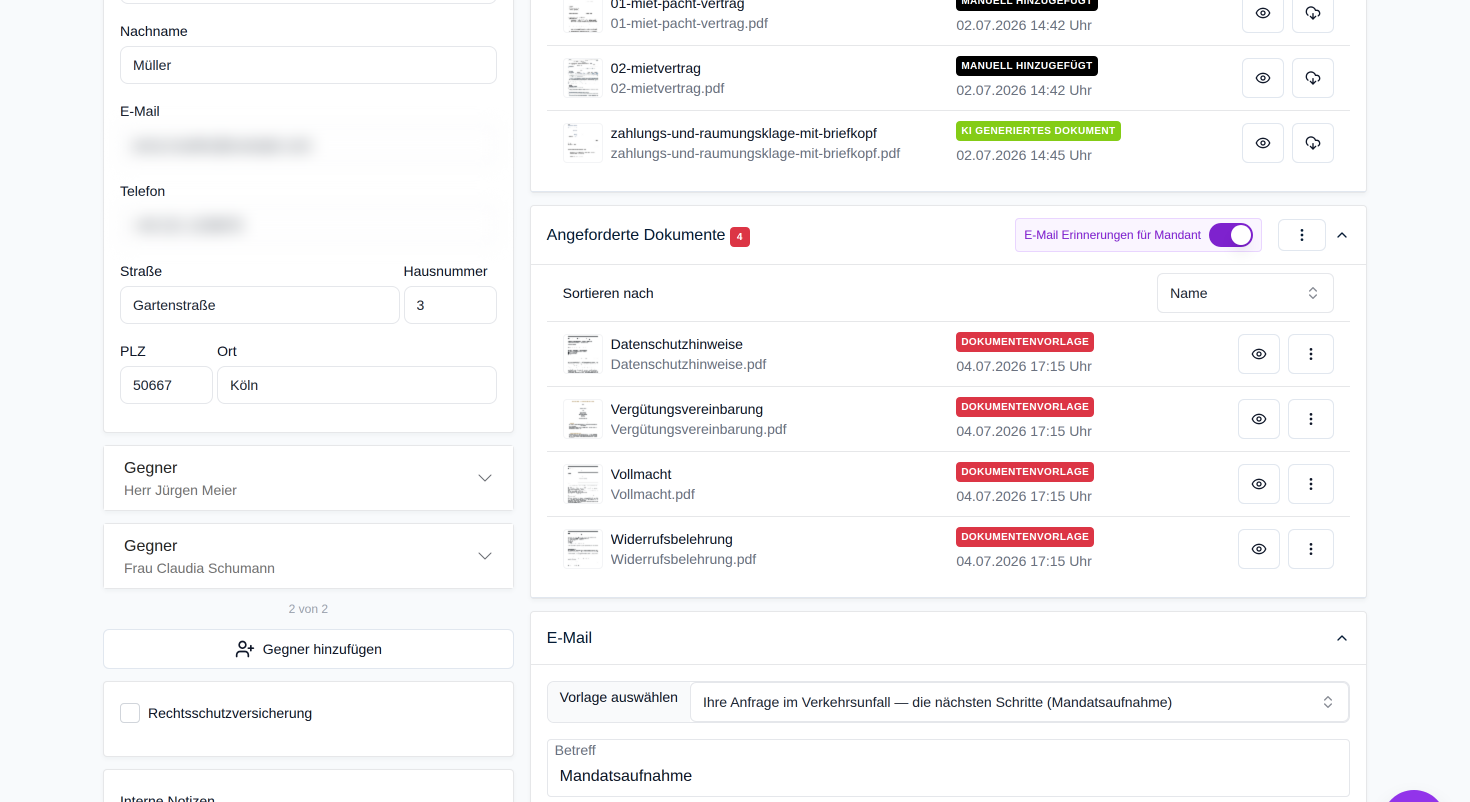
Task: Click the file name Vollmacht.pdf
Action: pos(653,494)
